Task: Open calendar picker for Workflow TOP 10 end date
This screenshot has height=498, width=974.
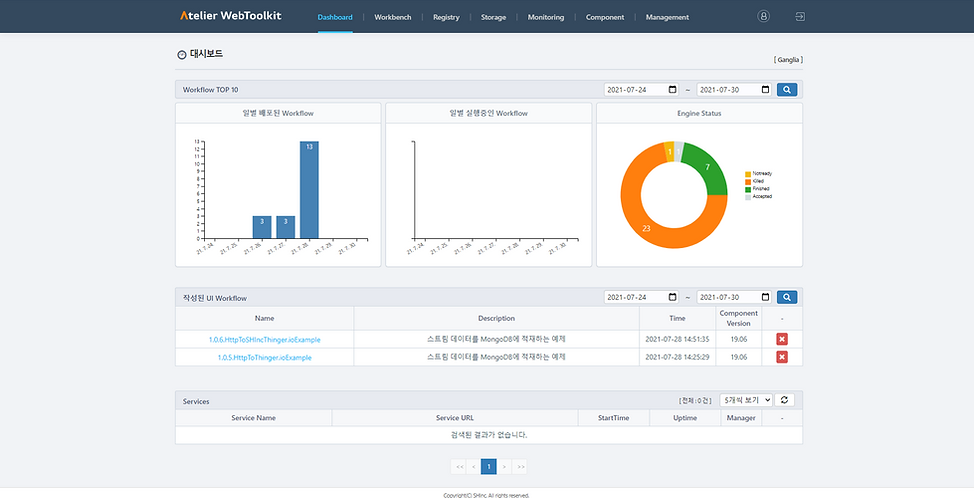Action: (x=765, y=90)
